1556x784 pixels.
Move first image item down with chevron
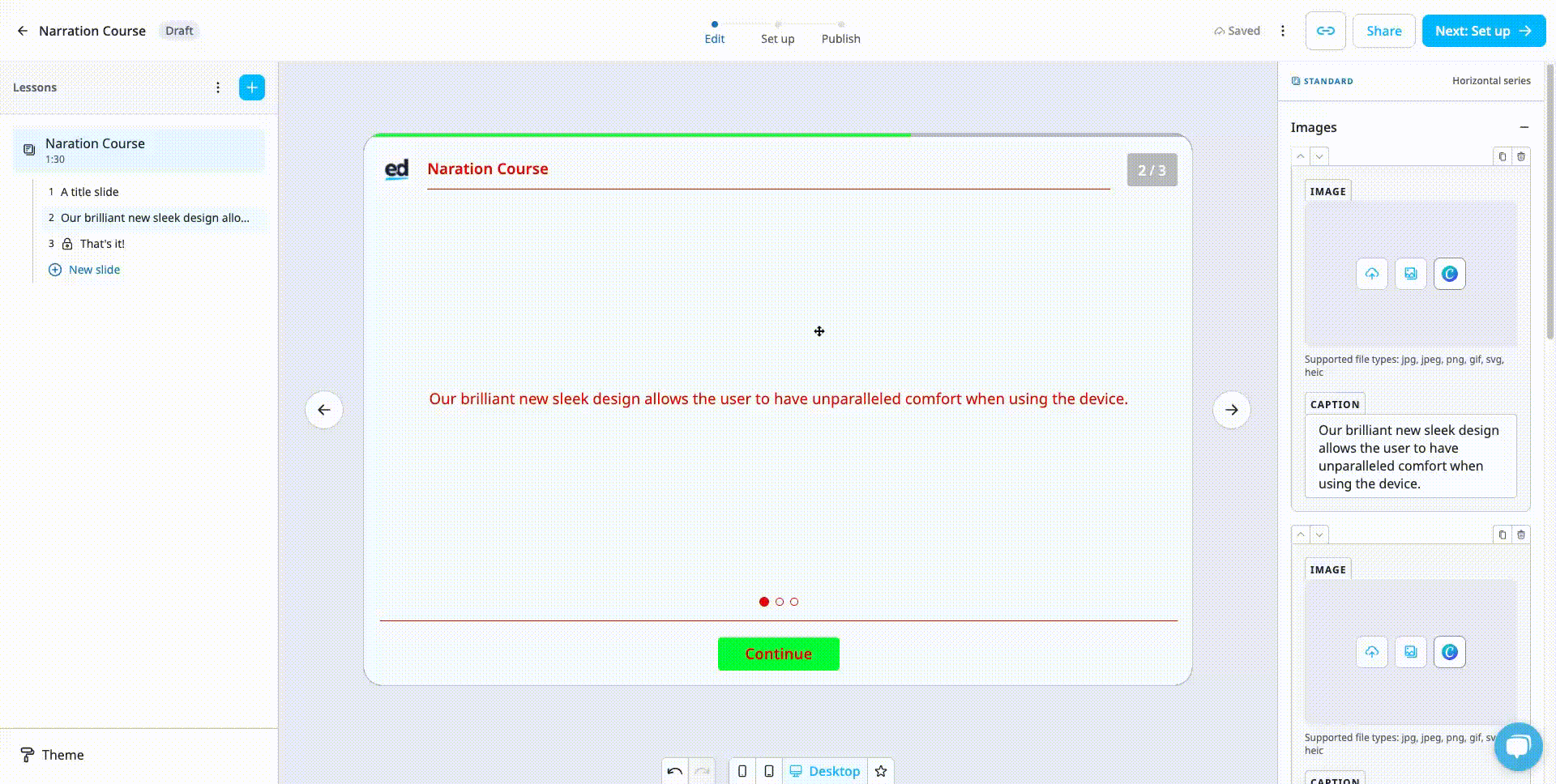coord(1319,156)
